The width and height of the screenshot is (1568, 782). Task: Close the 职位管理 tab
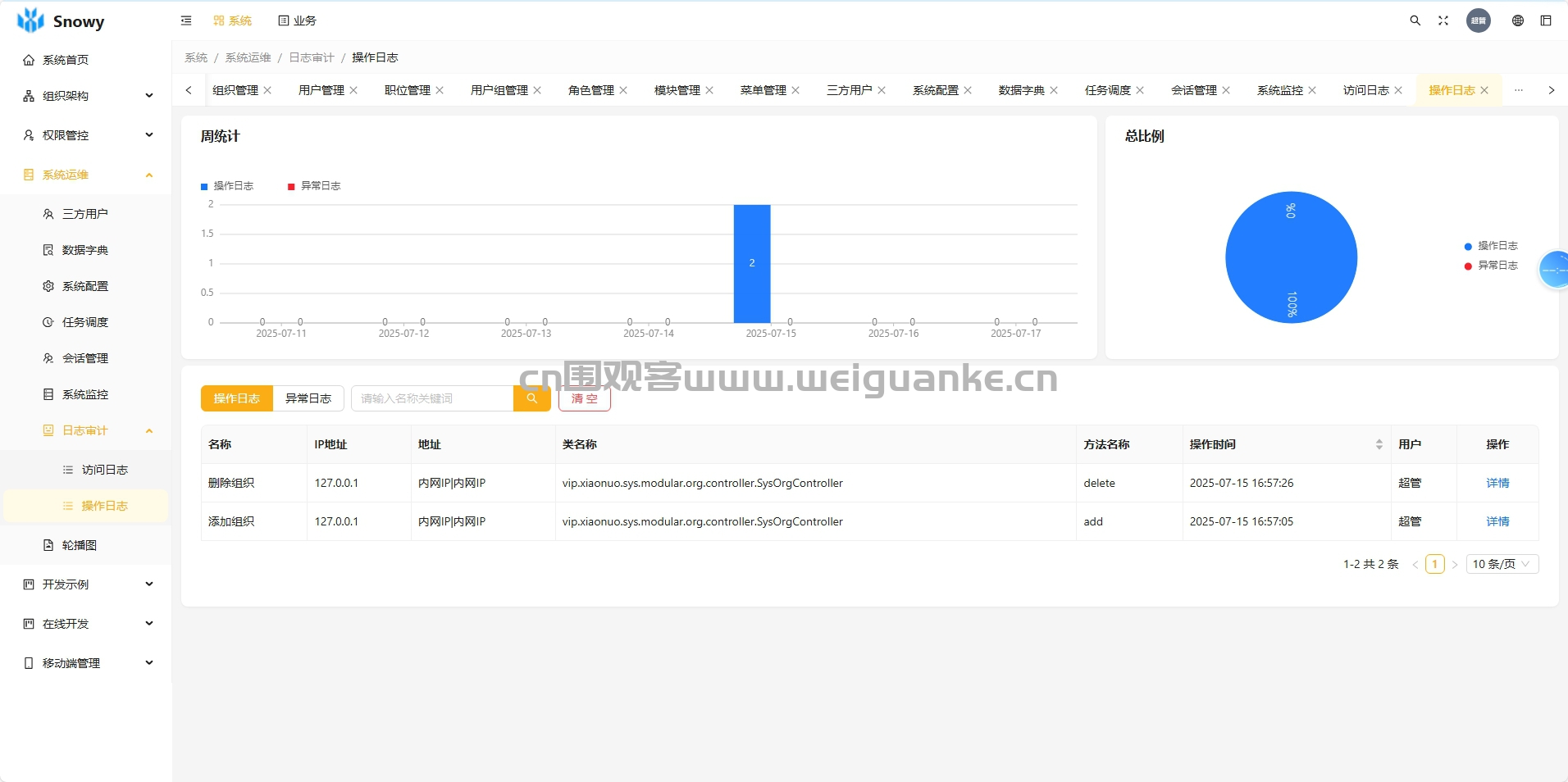(440, 90)
